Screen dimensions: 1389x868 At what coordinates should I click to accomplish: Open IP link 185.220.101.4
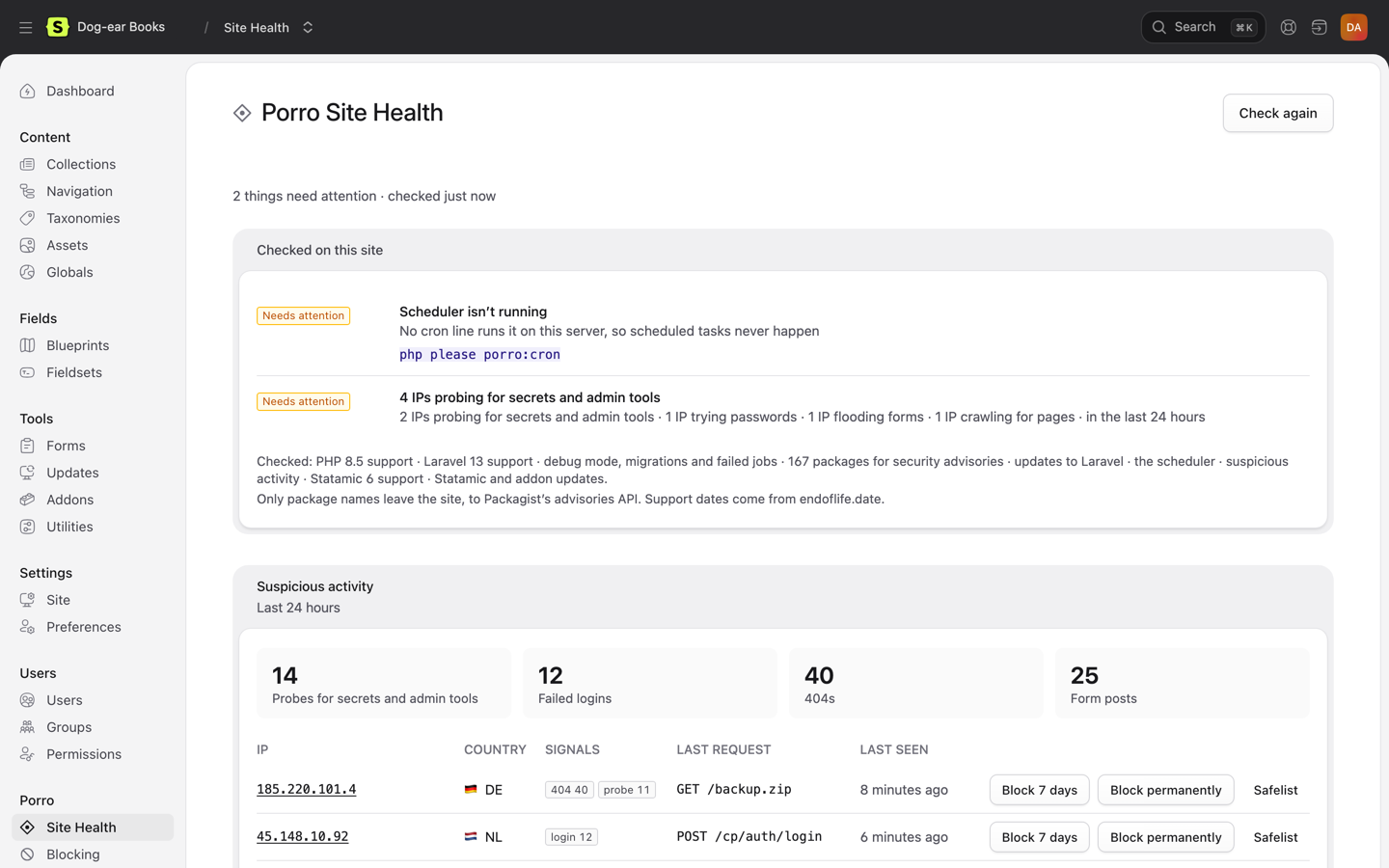306,790
